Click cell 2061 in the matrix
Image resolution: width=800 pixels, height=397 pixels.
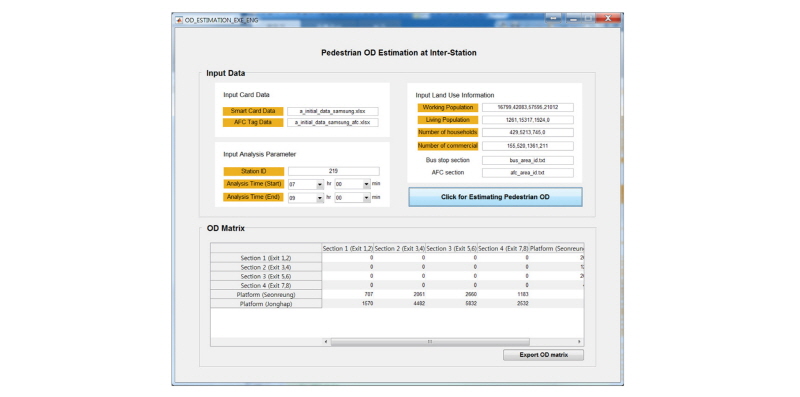click(x=399, y=294)
